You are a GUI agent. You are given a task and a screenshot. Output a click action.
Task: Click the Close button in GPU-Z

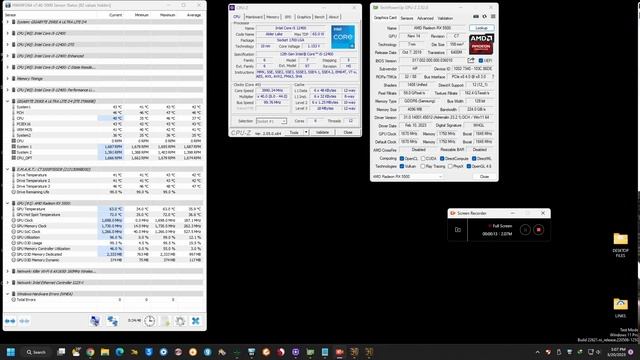click(x=484, y=177)
